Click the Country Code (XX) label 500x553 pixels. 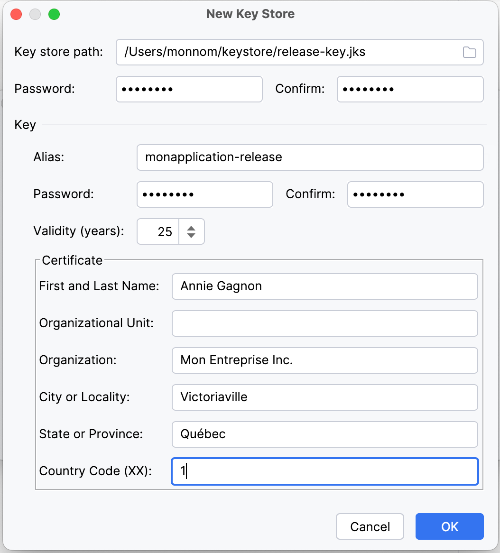point(95,471)
